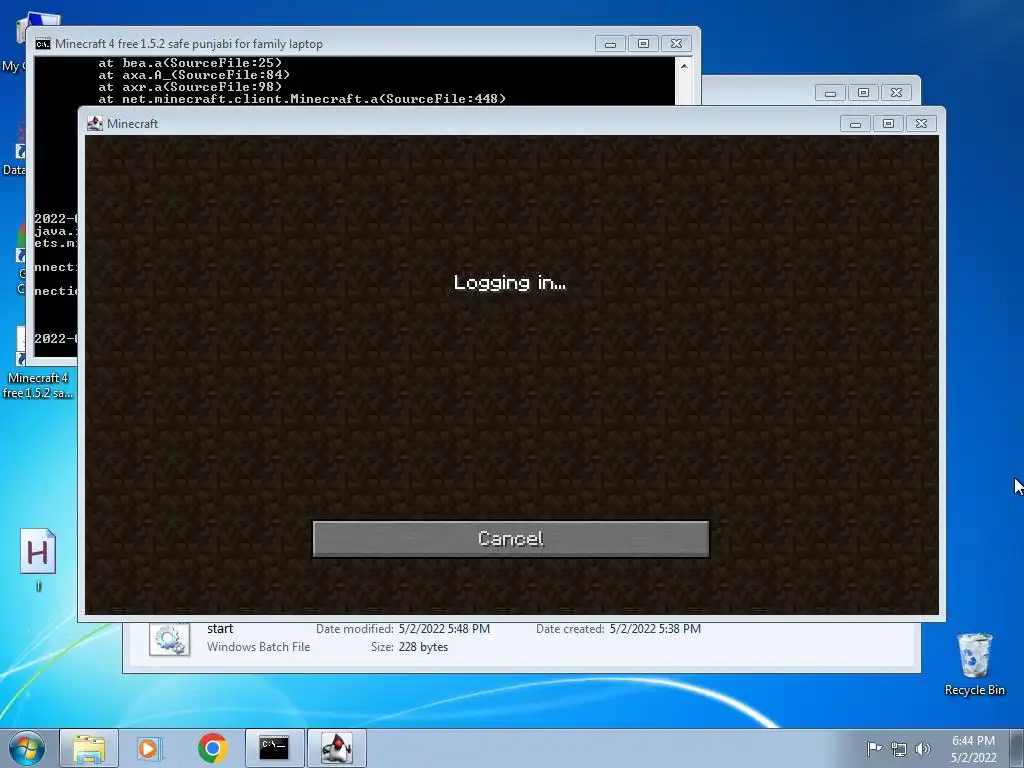The width and height of the screenshot is (1024, 768).
Task: Click the console line at axa.A_(SourceFile:84)
Action: 194,75
